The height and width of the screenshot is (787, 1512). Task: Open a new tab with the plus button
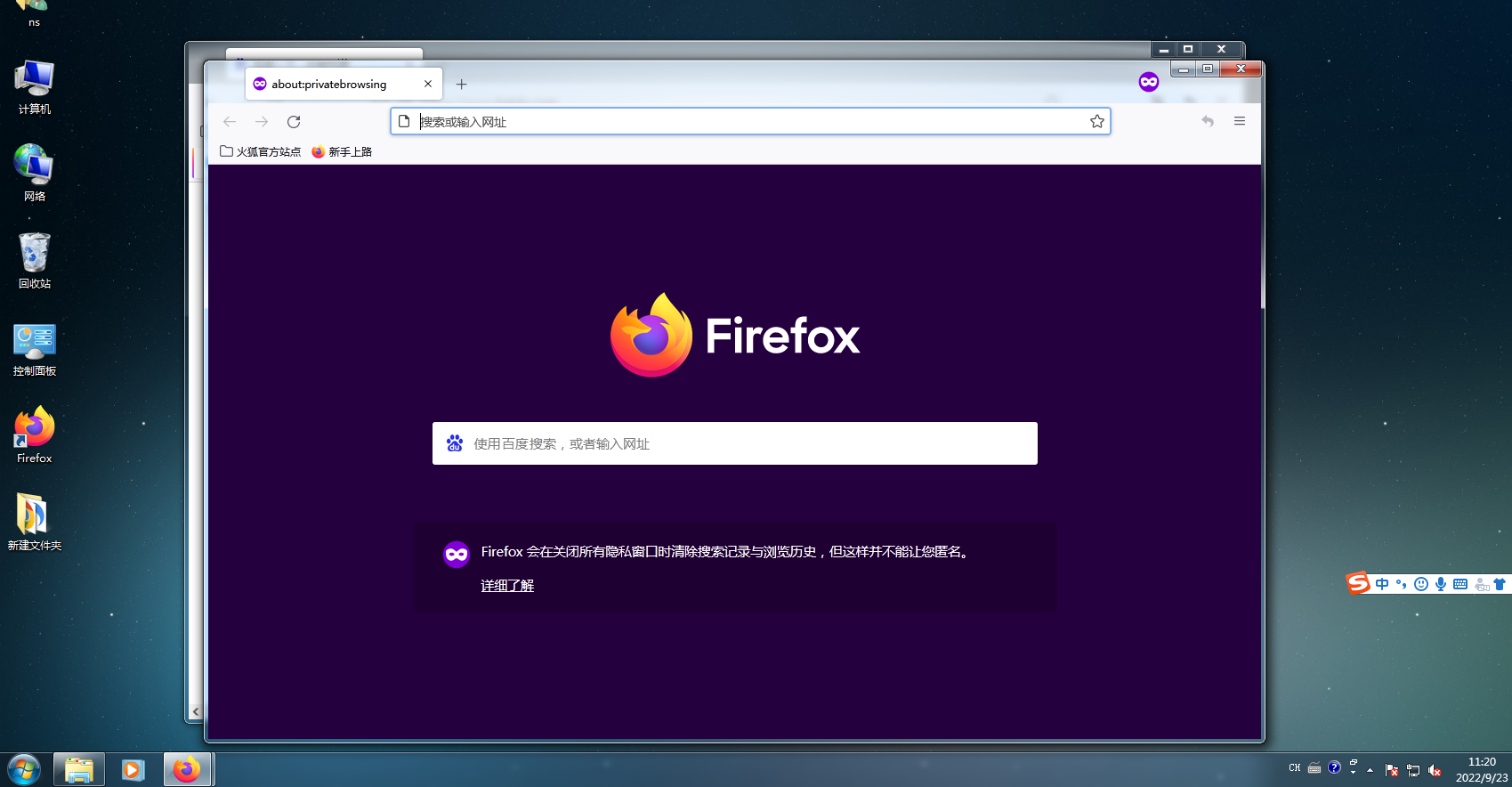coord(461,85)
